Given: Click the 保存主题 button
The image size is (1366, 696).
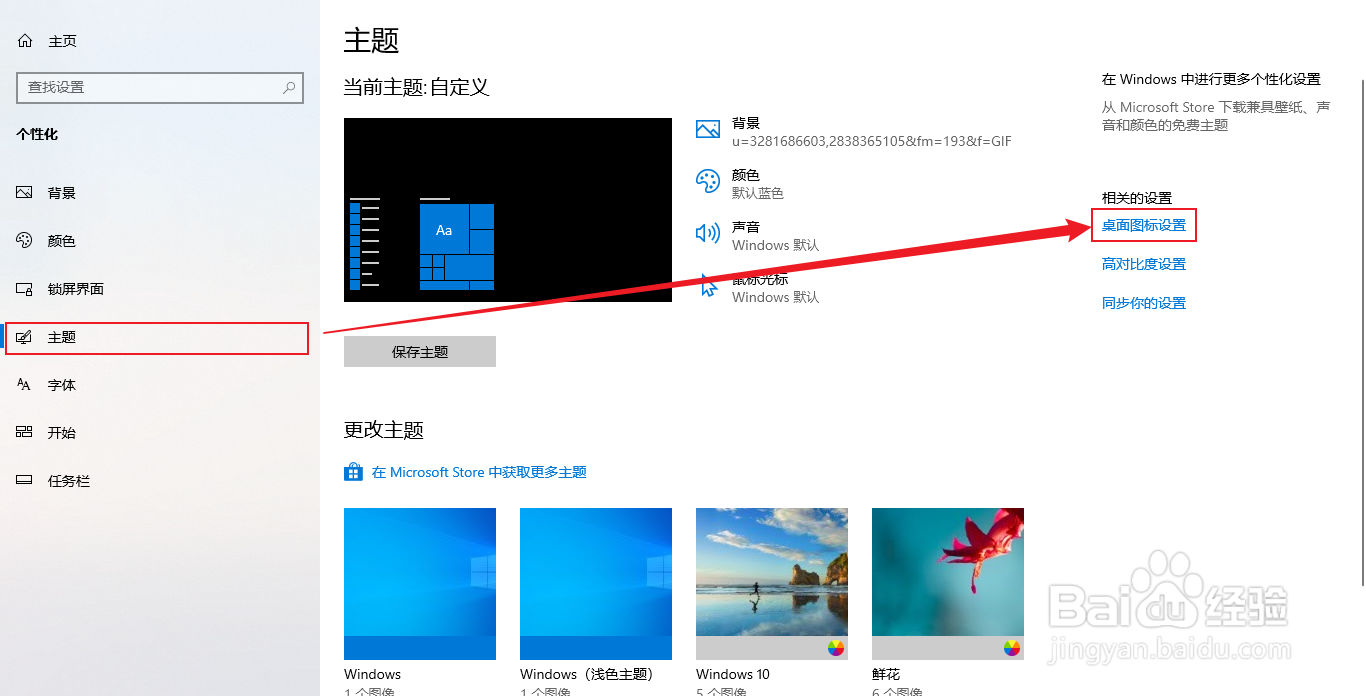Looking at the screenshot, I should coord(420,352).
